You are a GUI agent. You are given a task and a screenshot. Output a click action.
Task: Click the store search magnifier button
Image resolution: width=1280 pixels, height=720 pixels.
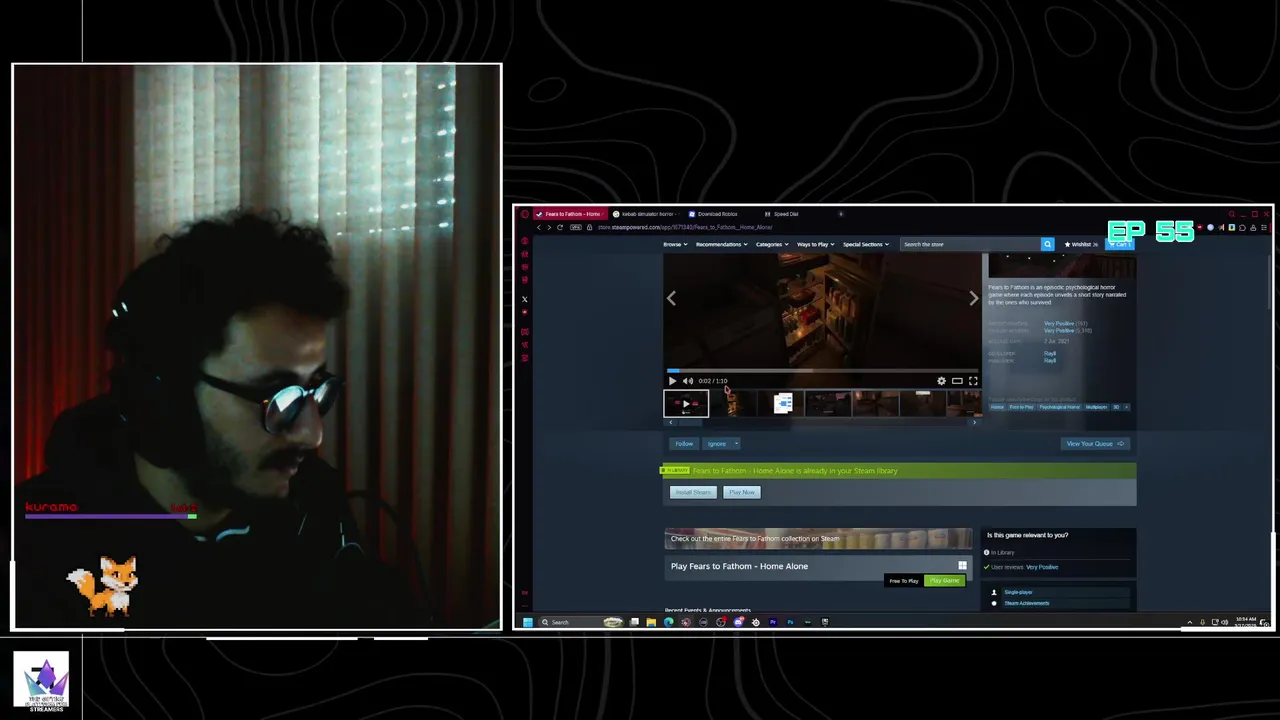click(x=1047, y=244)
